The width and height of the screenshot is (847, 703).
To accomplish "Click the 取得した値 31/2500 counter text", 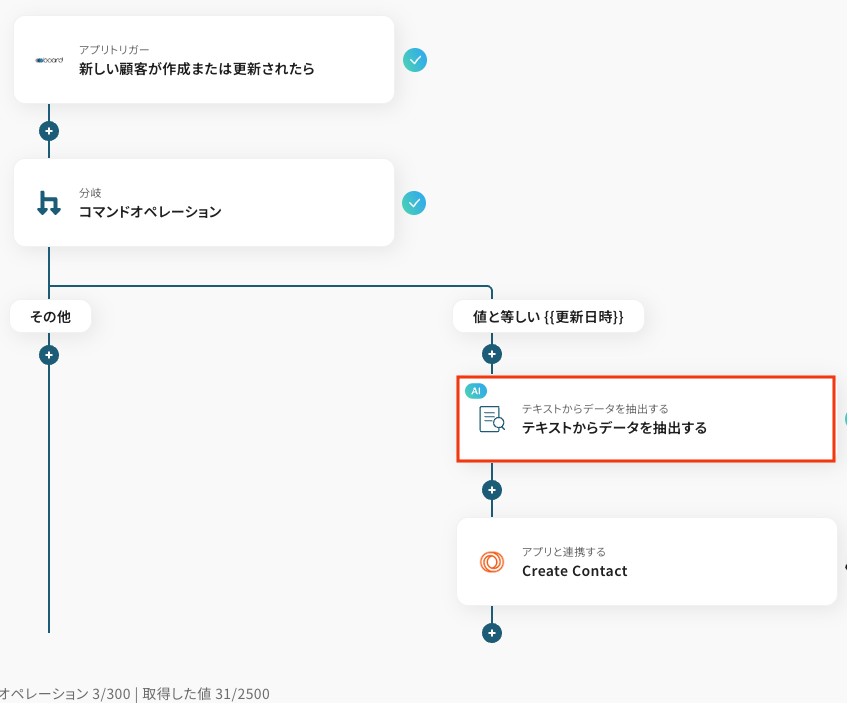I will coord(206,693).
